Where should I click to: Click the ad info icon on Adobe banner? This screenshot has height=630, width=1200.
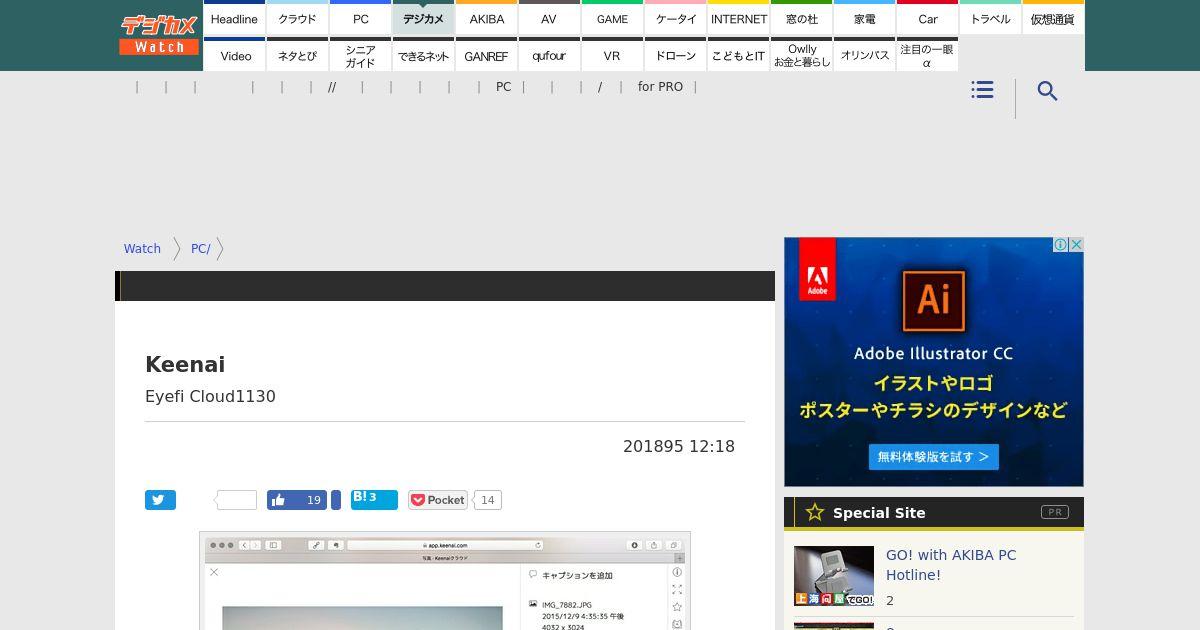[1060, 245]
